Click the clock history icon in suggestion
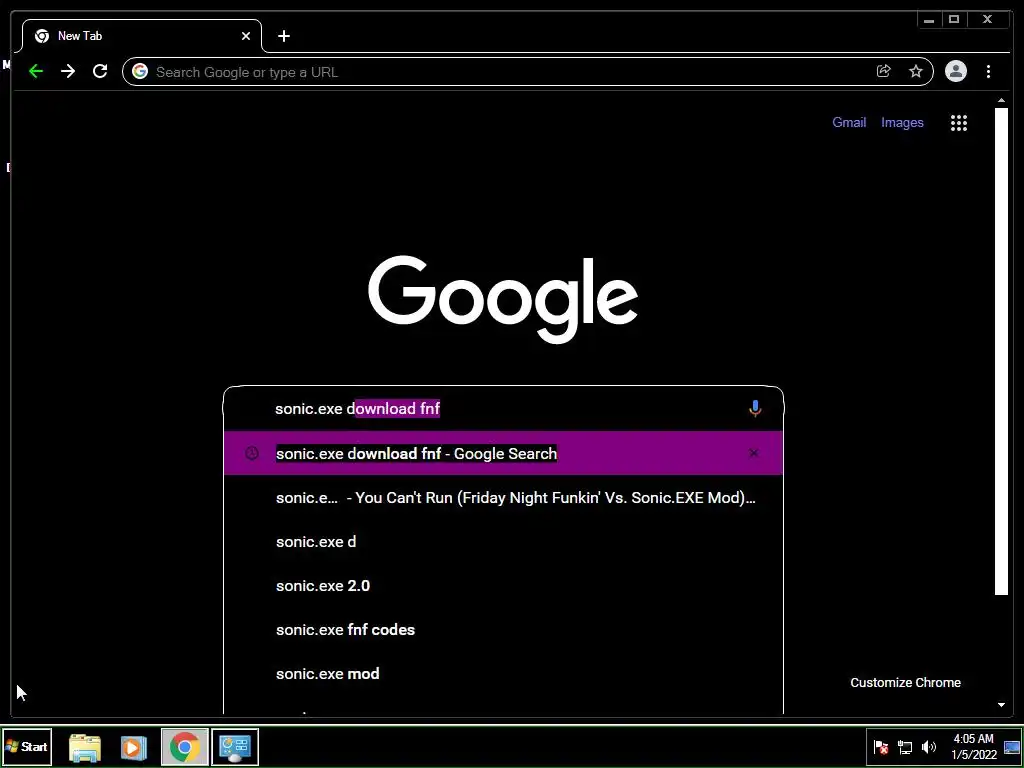Image resolution: width=1024 pixels, height=768 pixels. click(251, 453)
